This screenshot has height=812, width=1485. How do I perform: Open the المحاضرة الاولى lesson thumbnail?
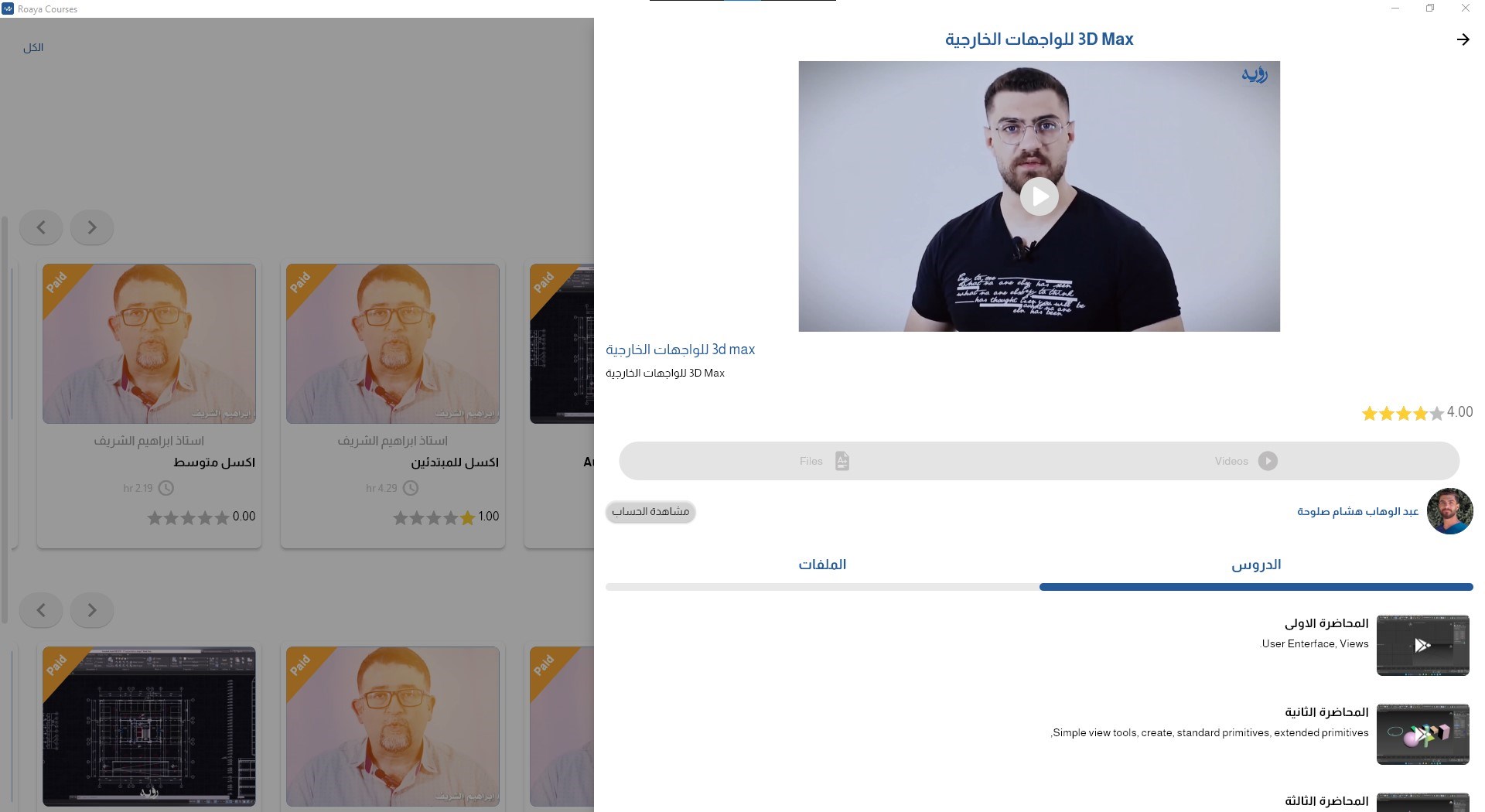click(x=1422, y=645)
